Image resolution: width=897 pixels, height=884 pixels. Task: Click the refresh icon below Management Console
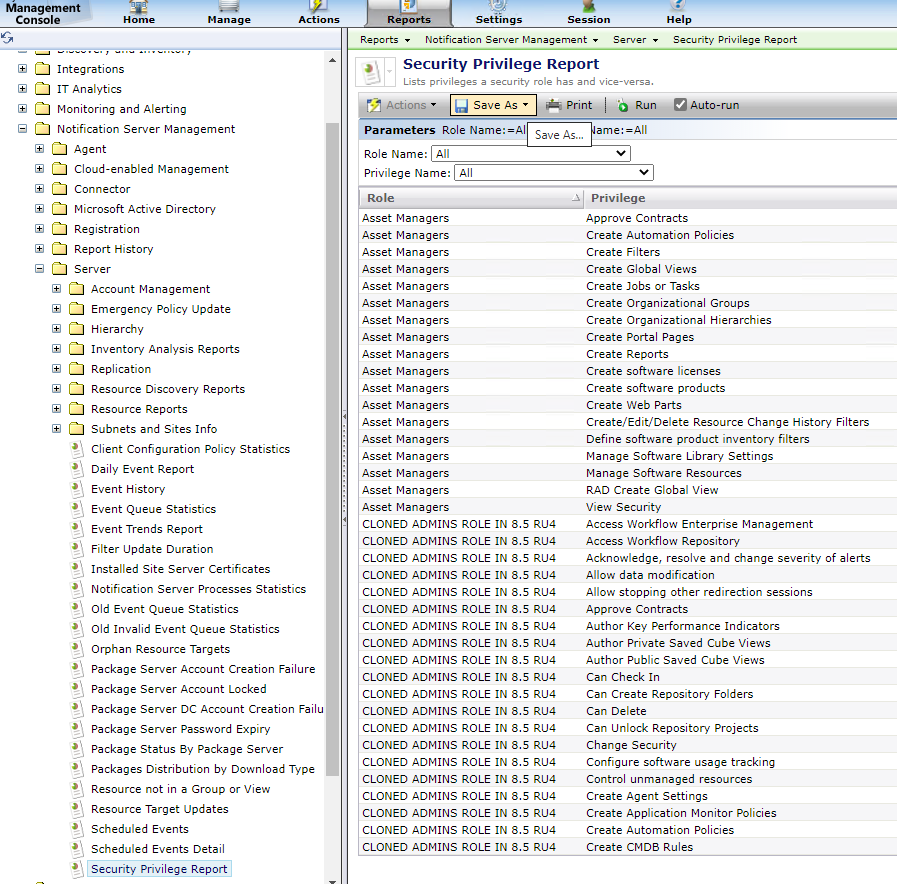point(8,36)
